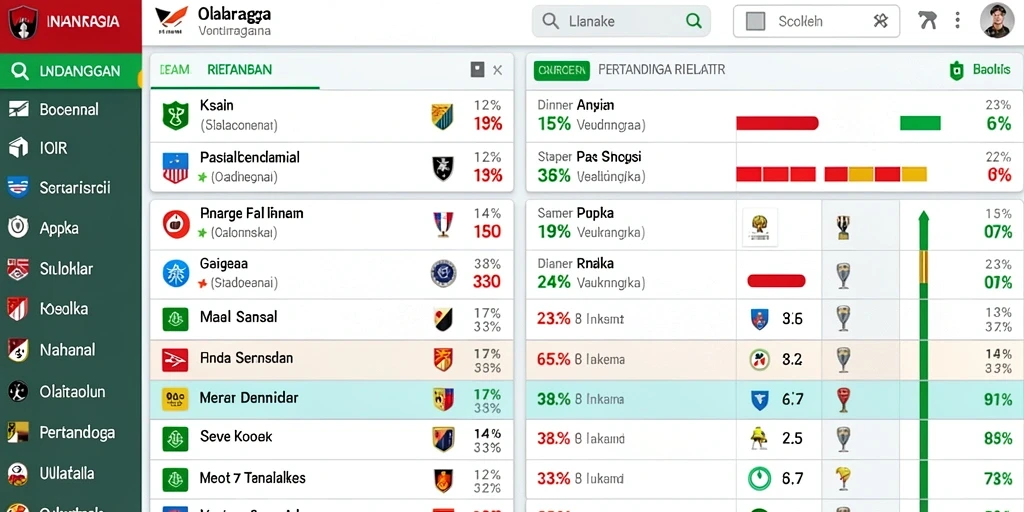This screenshot has width=1024, height=512.
Task: Click the red progress bar in Anyian row
Action: [x=777, y=123]
